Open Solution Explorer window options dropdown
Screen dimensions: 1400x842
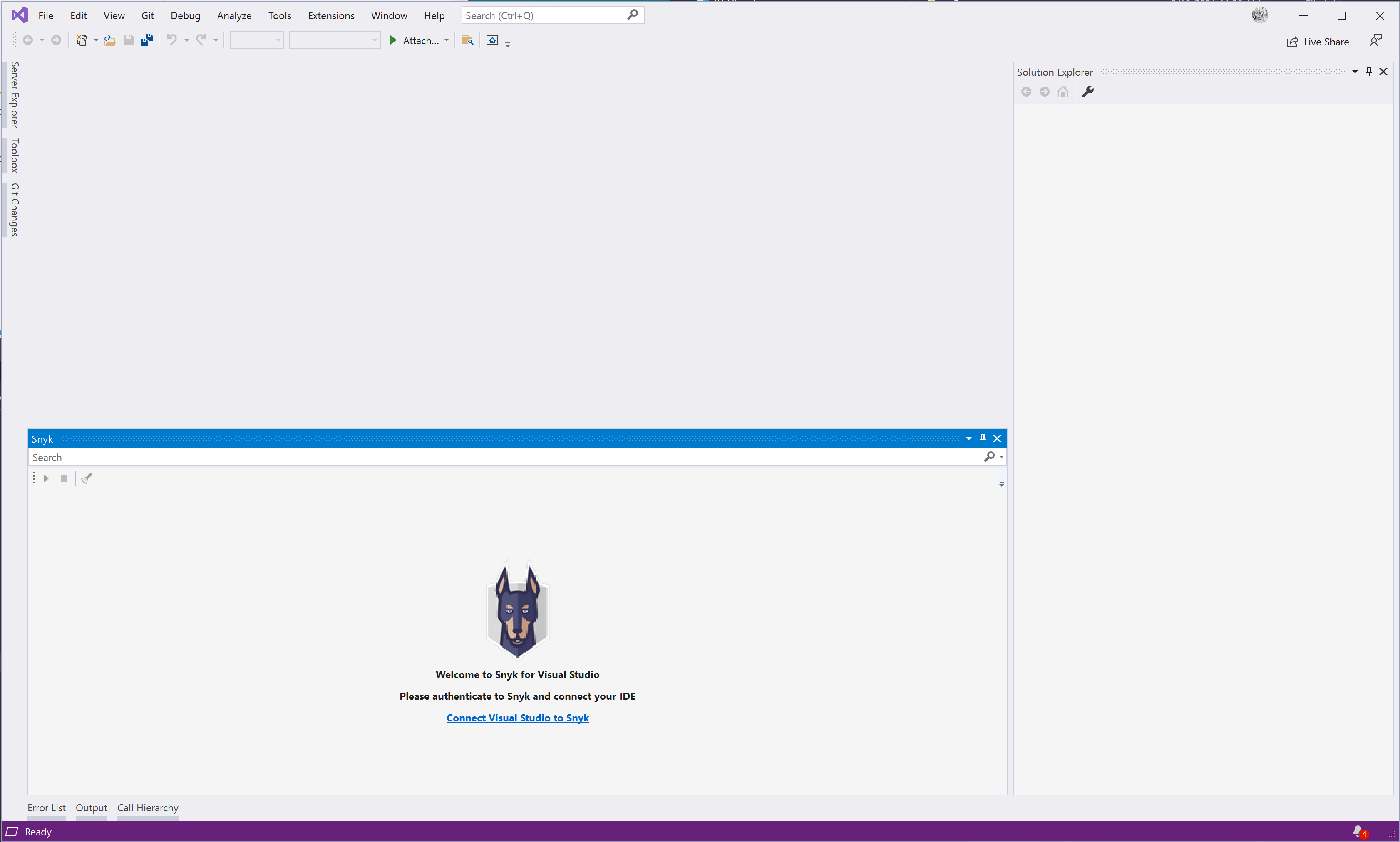pos(1355,72)
